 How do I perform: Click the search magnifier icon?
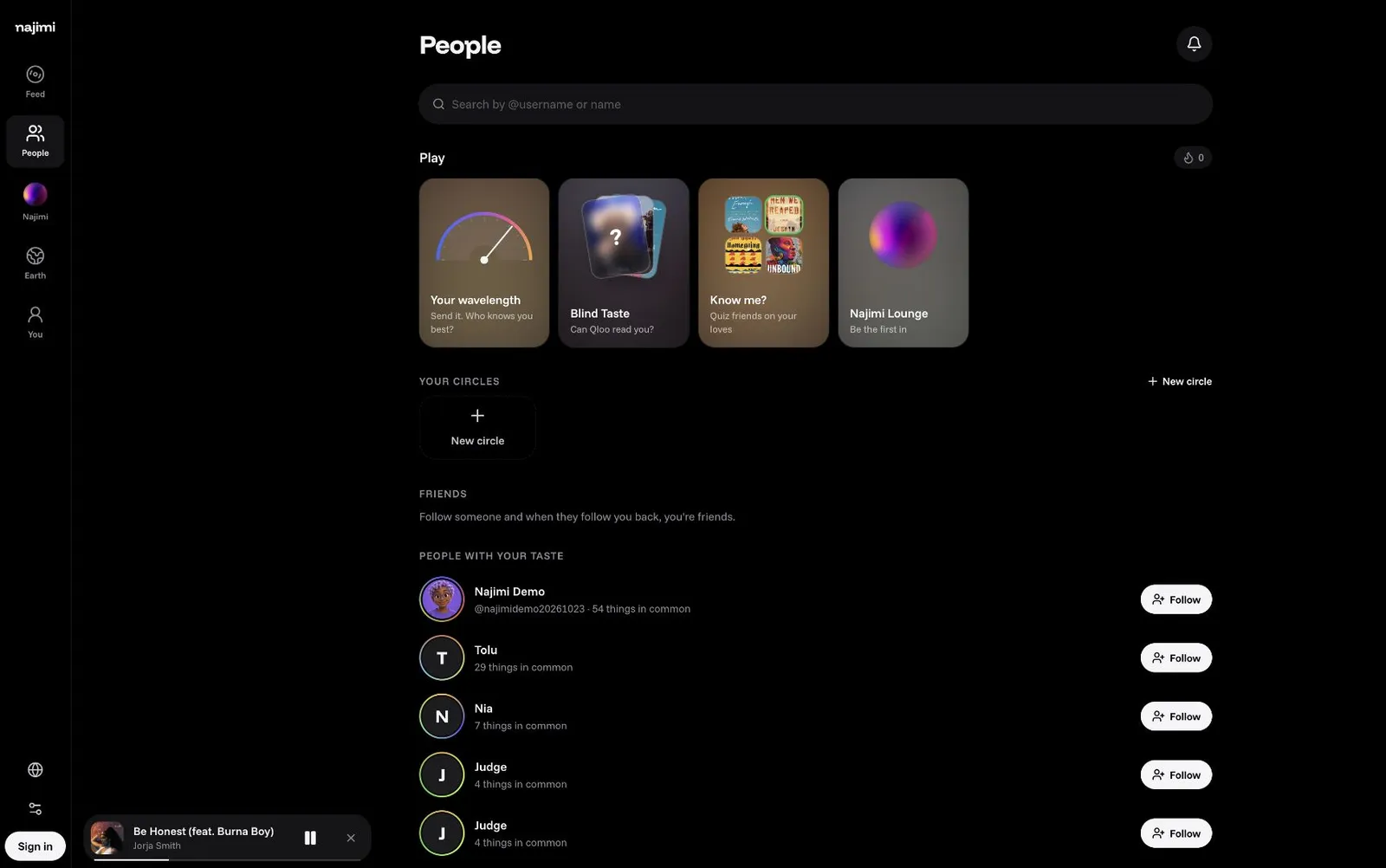[438, 104]
